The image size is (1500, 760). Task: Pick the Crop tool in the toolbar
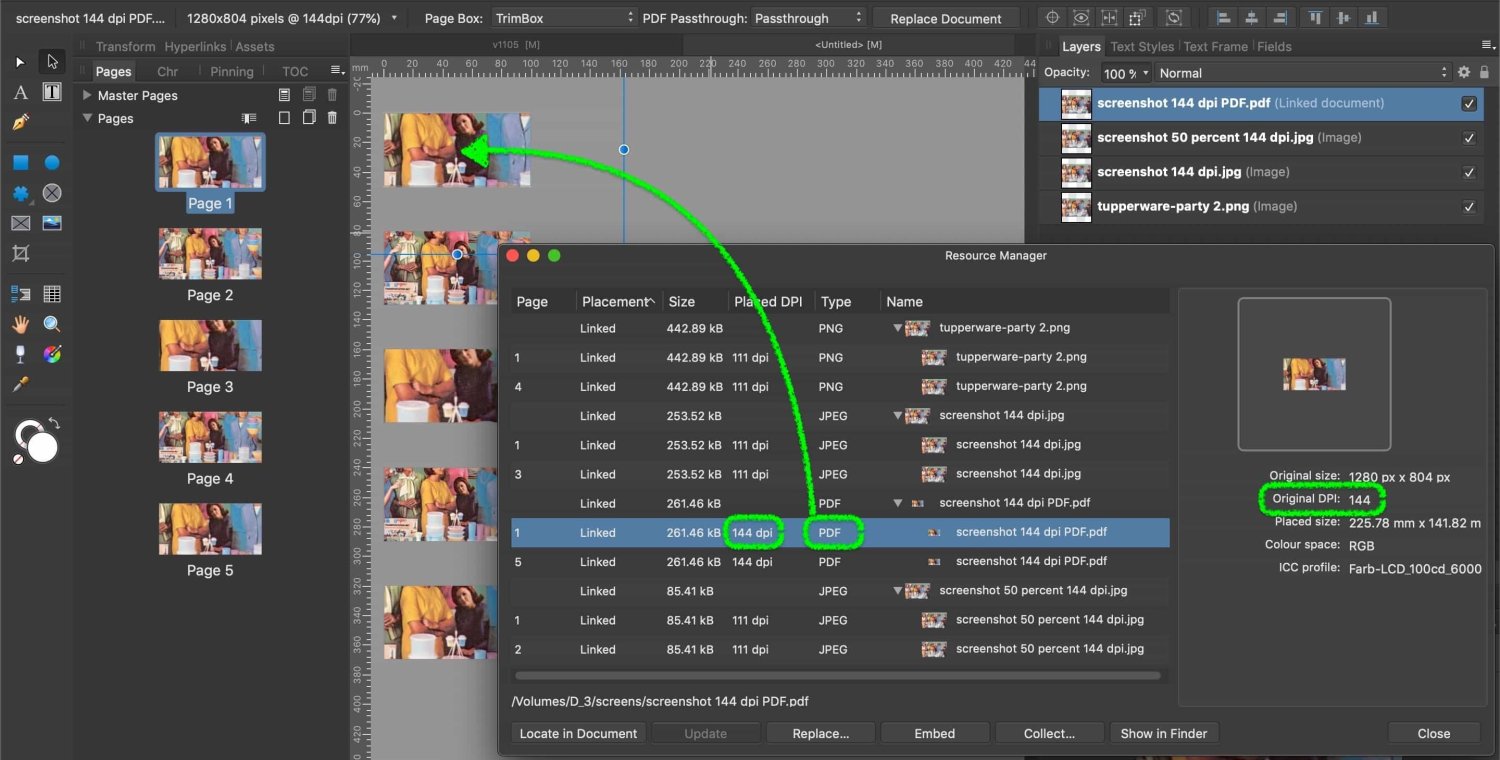click(x=20, y=254)
